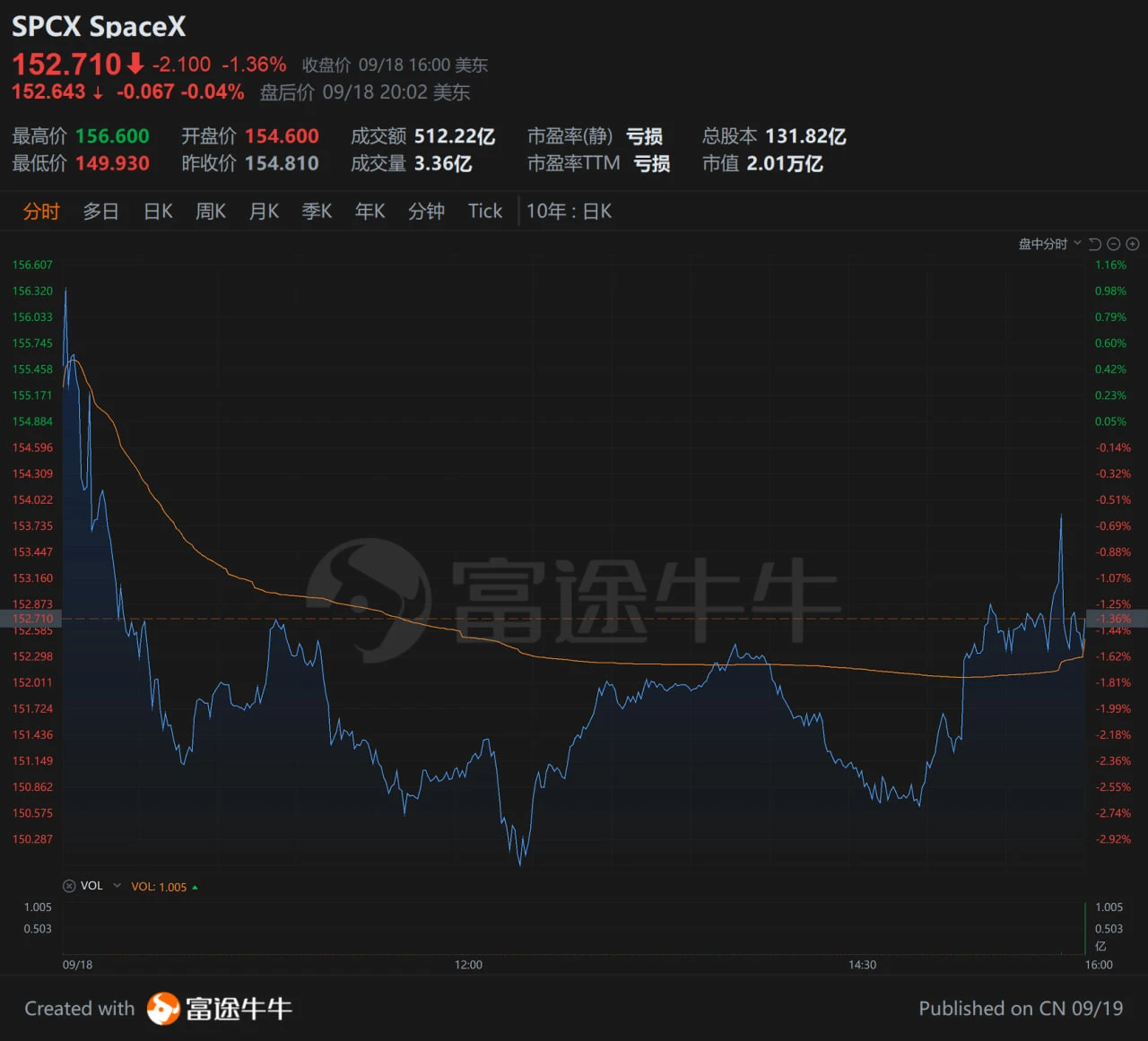This screenshot has width=1148, height=1041.
Task: Click the Created with footer text
Action: click(79, 1009)
